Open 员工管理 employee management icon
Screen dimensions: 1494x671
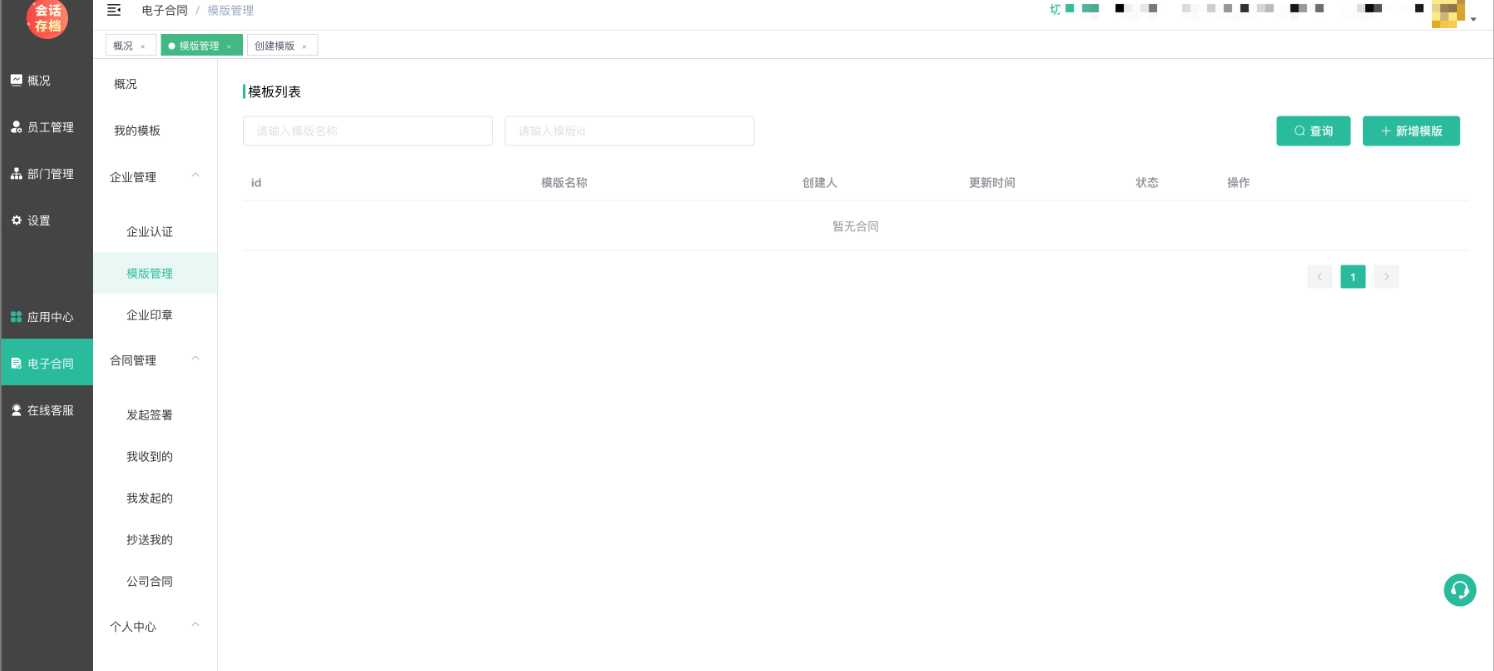16,127
